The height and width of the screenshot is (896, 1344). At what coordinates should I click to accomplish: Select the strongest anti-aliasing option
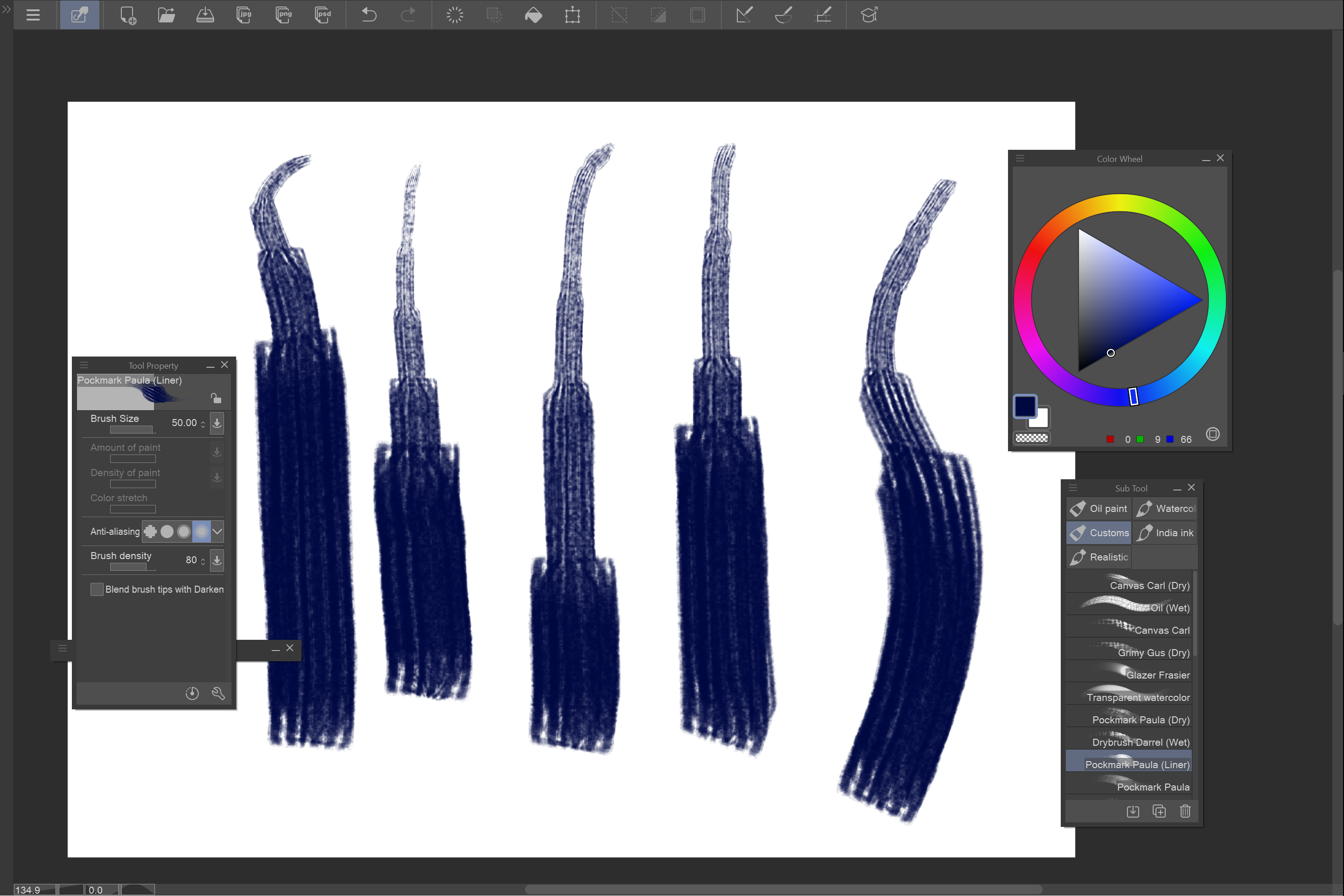coord(201,532)
